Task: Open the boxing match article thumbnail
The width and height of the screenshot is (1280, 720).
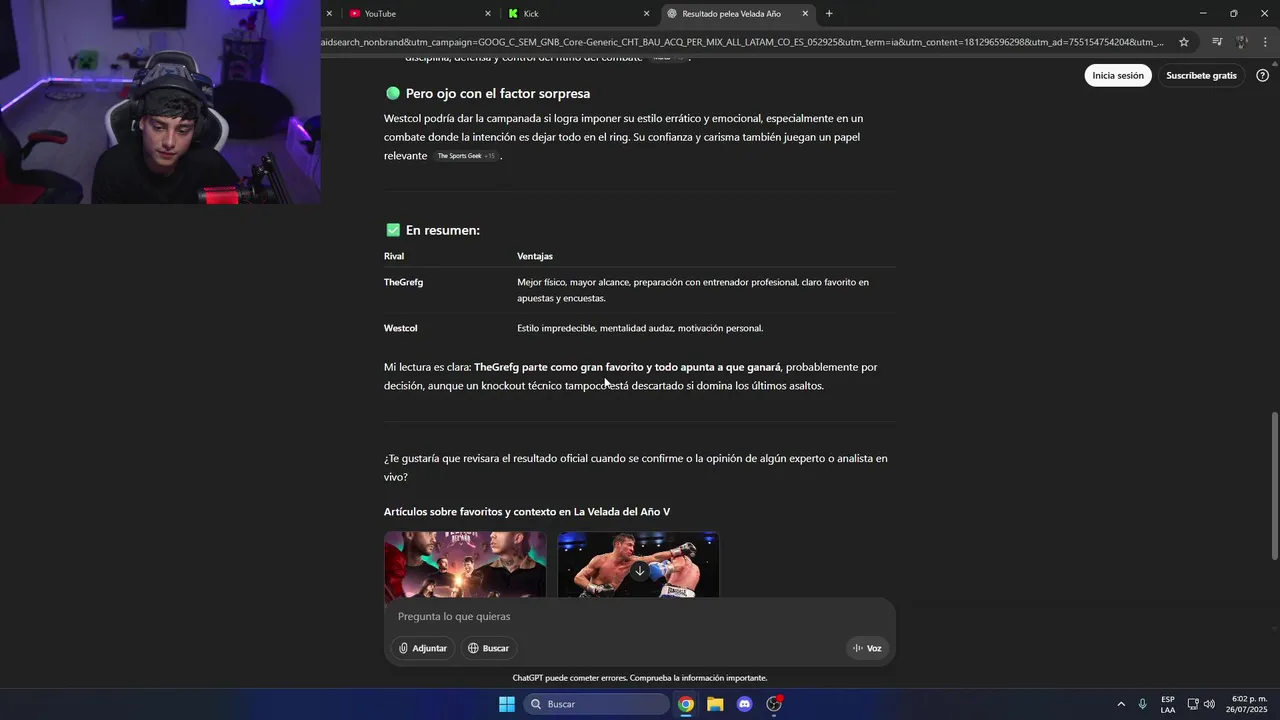Action: [638, 565]
